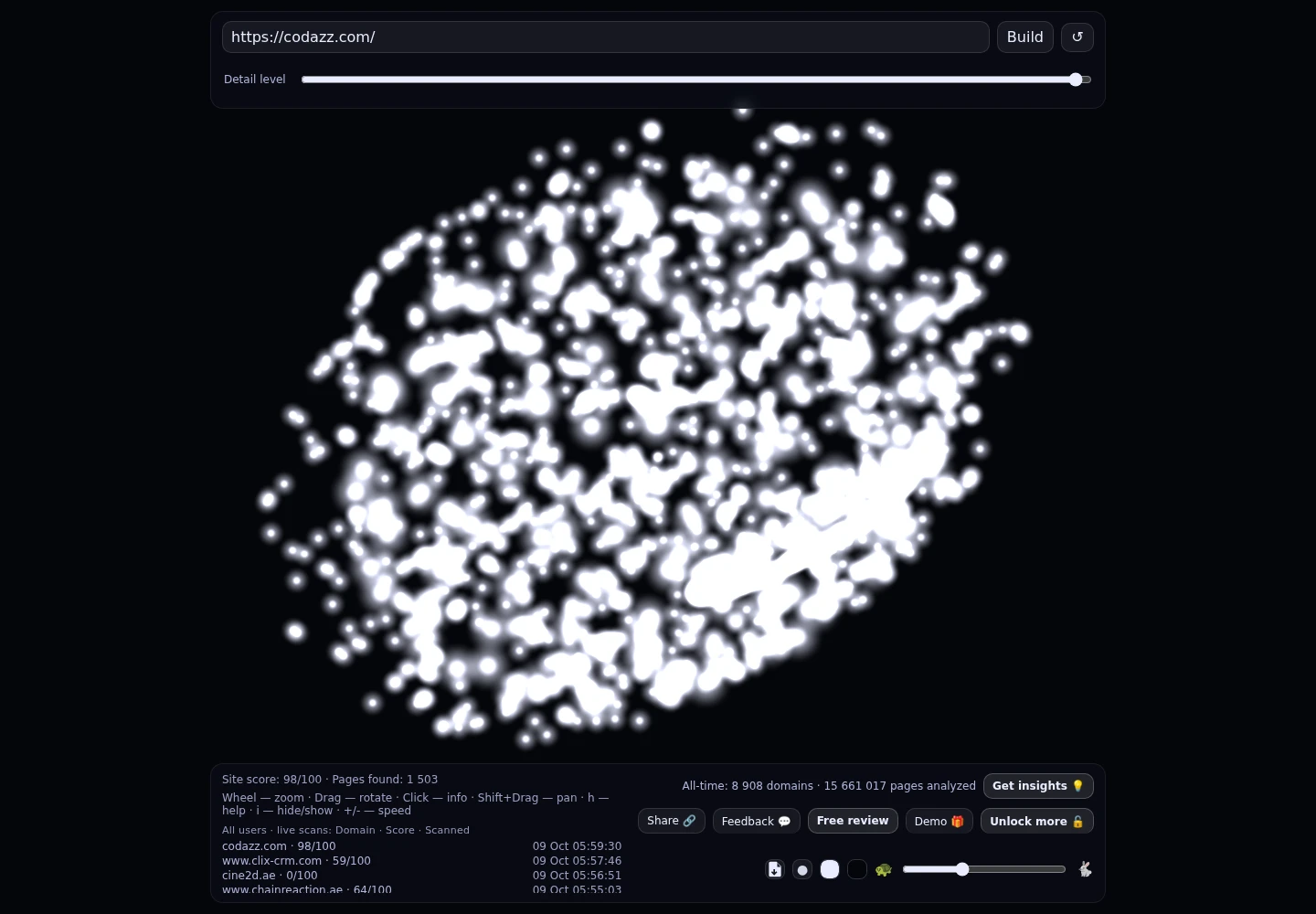Click the file download icon button

[775, 869]
